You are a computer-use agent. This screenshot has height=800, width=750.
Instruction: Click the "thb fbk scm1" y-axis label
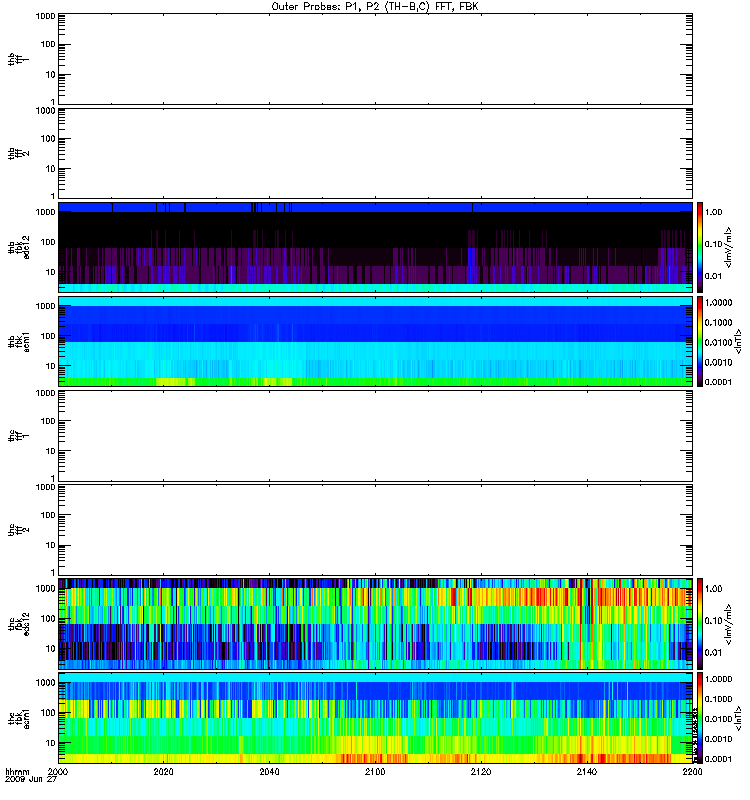click(19, 341)
